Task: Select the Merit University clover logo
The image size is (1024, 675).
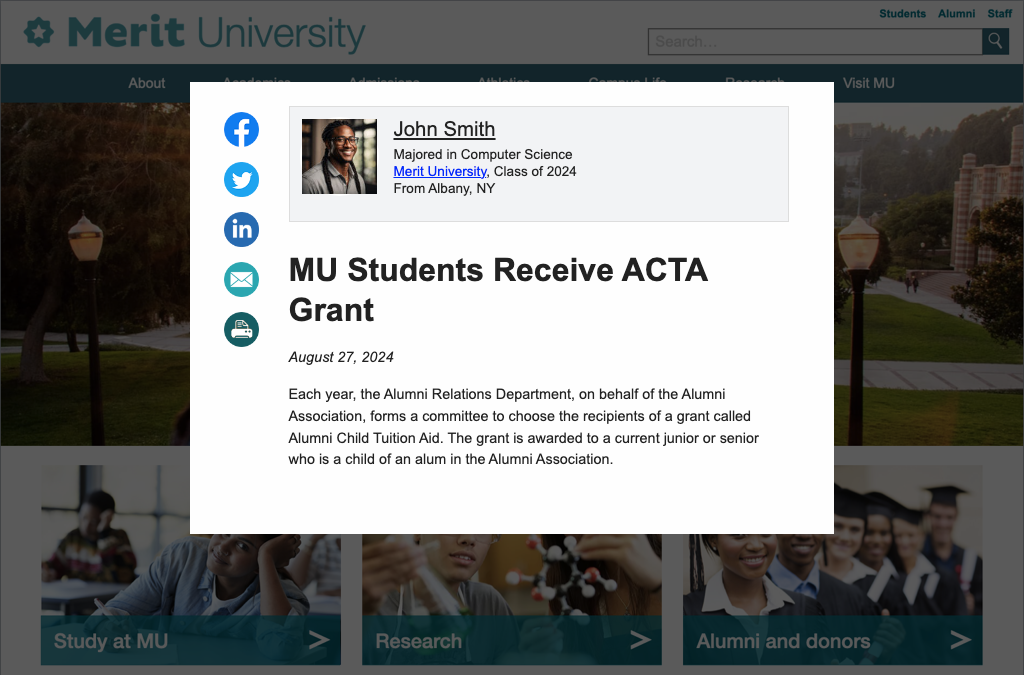Action: click(40, 32)
